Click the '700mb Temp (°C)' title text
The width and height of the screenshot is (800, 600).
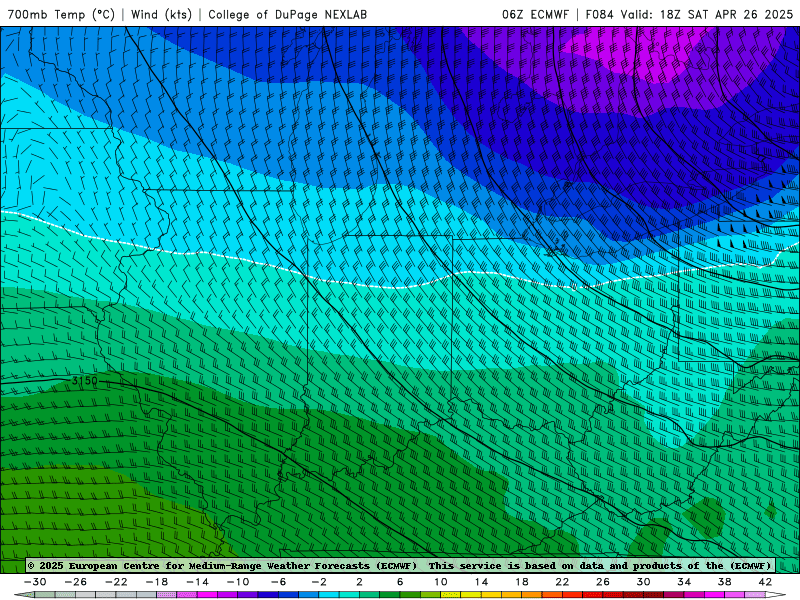pos(61,14)
